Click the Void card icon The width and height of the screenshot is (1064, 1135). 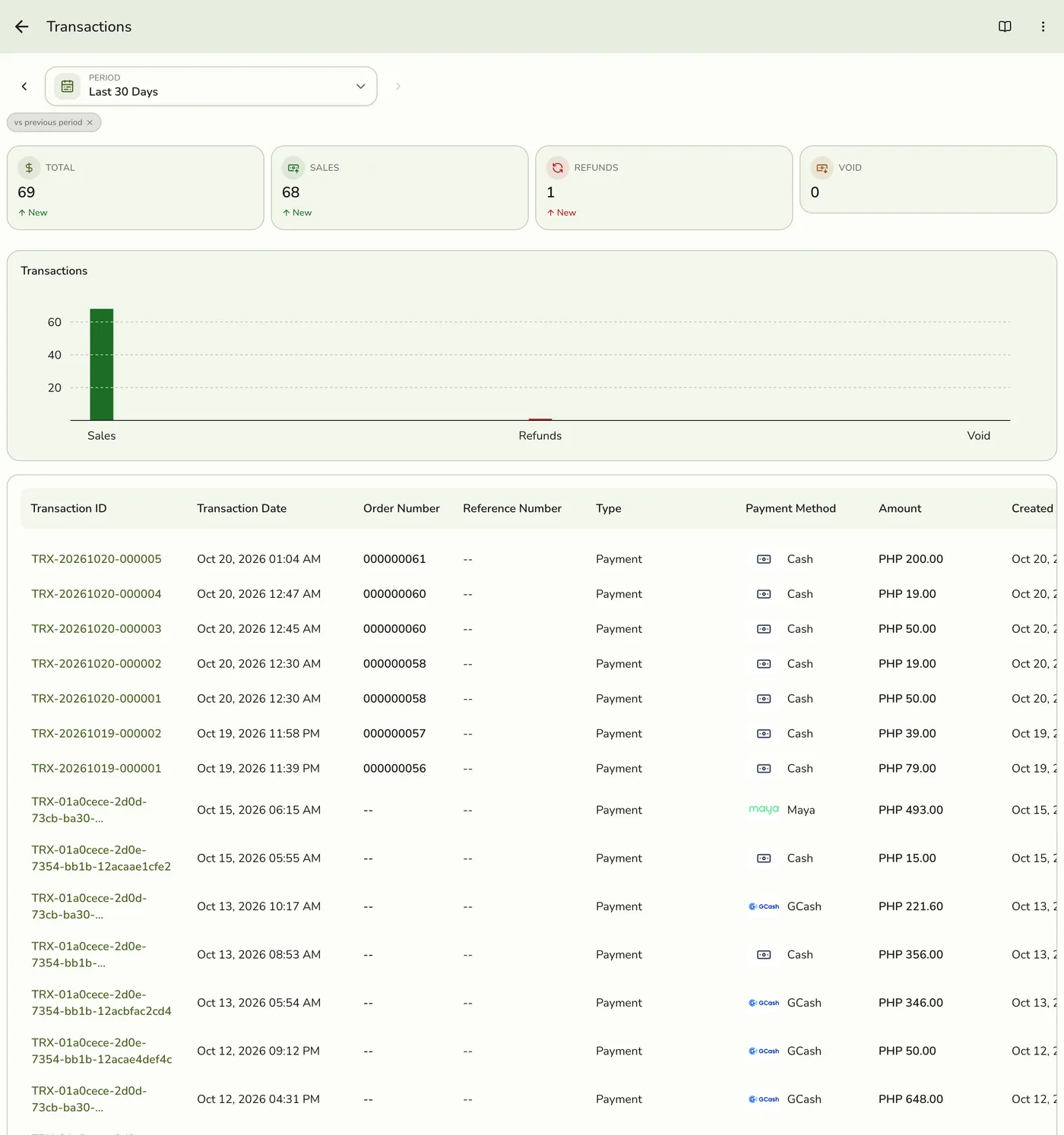(x=822, y=168)
